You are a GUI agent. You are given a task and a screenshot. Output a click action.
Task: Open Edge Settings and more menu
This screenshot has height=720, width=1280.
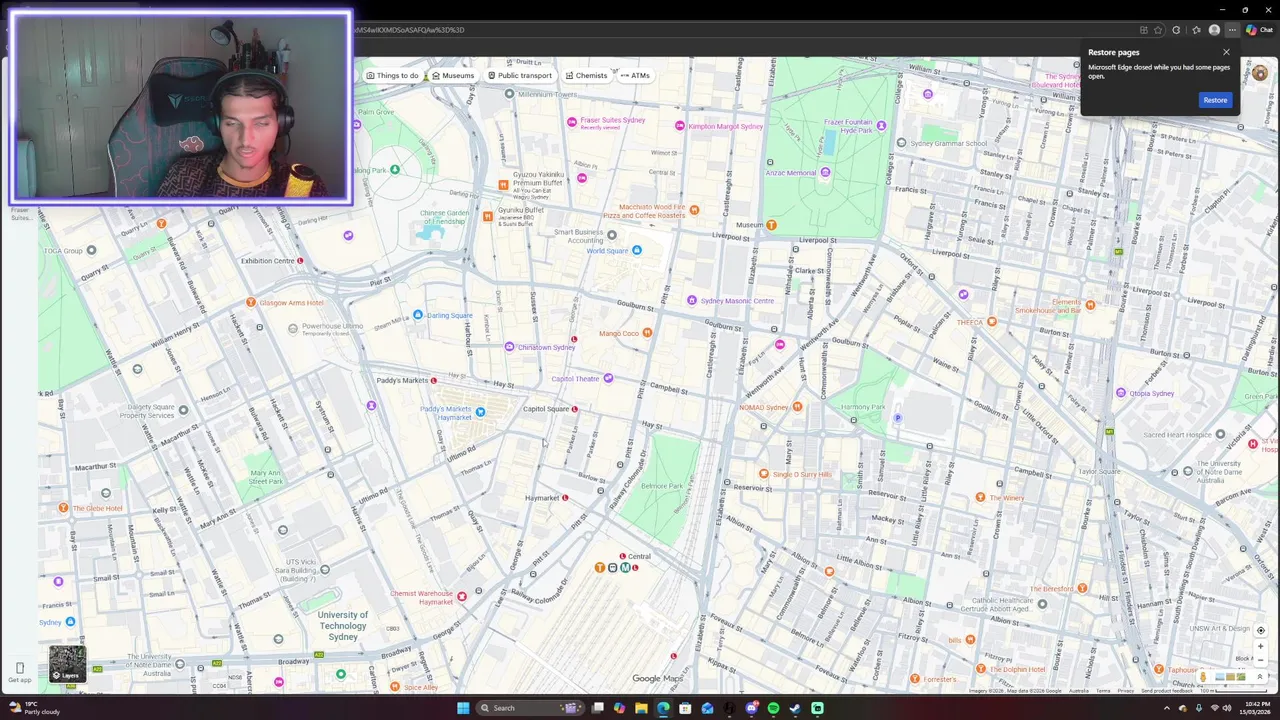tap(1232, 30)
